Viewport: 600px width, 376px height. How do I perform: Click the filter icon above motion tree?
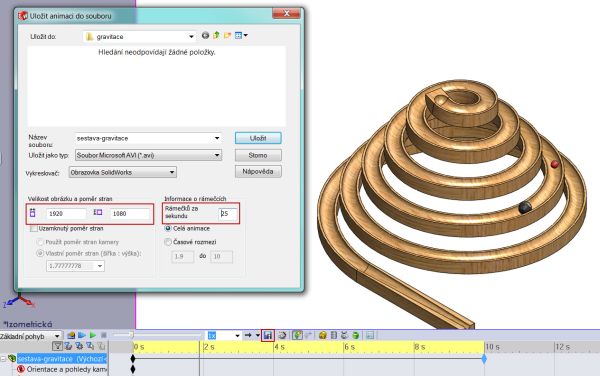pyautogui.click(x=57, y=346)
